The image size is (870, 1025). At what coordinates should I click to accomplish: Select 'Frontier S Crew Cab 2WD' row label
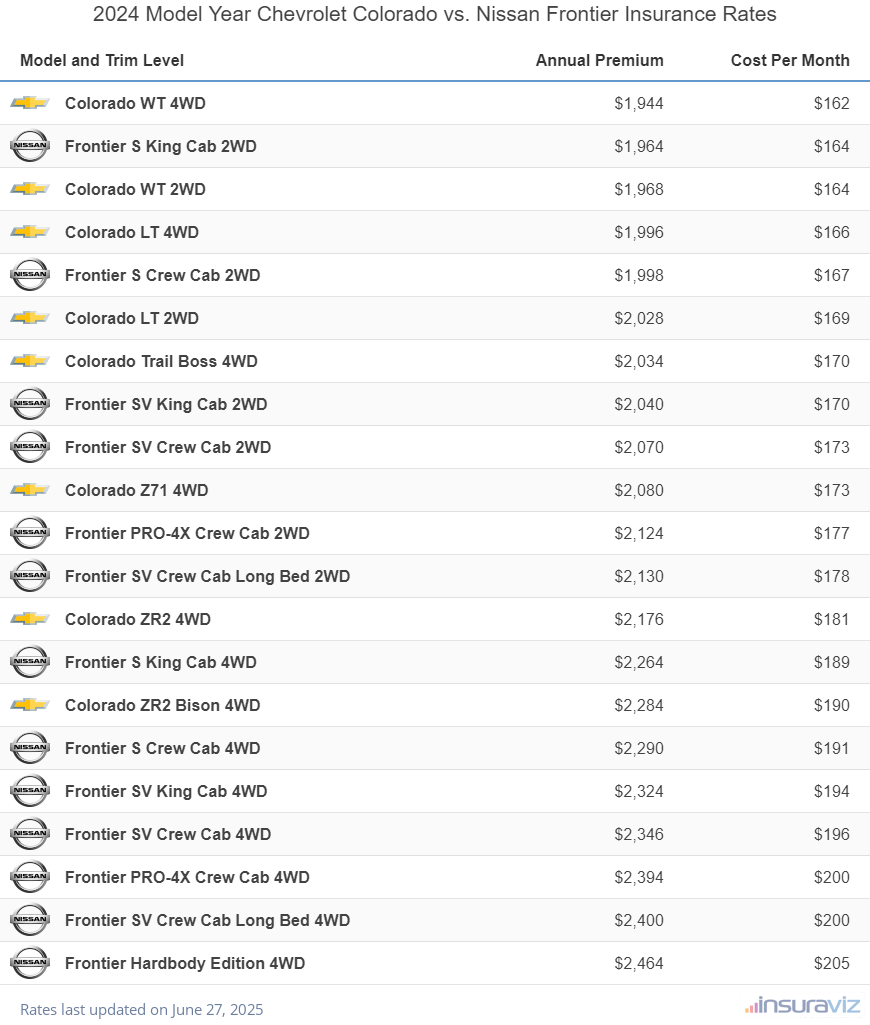pyautogui.click(x=163, y=275)
